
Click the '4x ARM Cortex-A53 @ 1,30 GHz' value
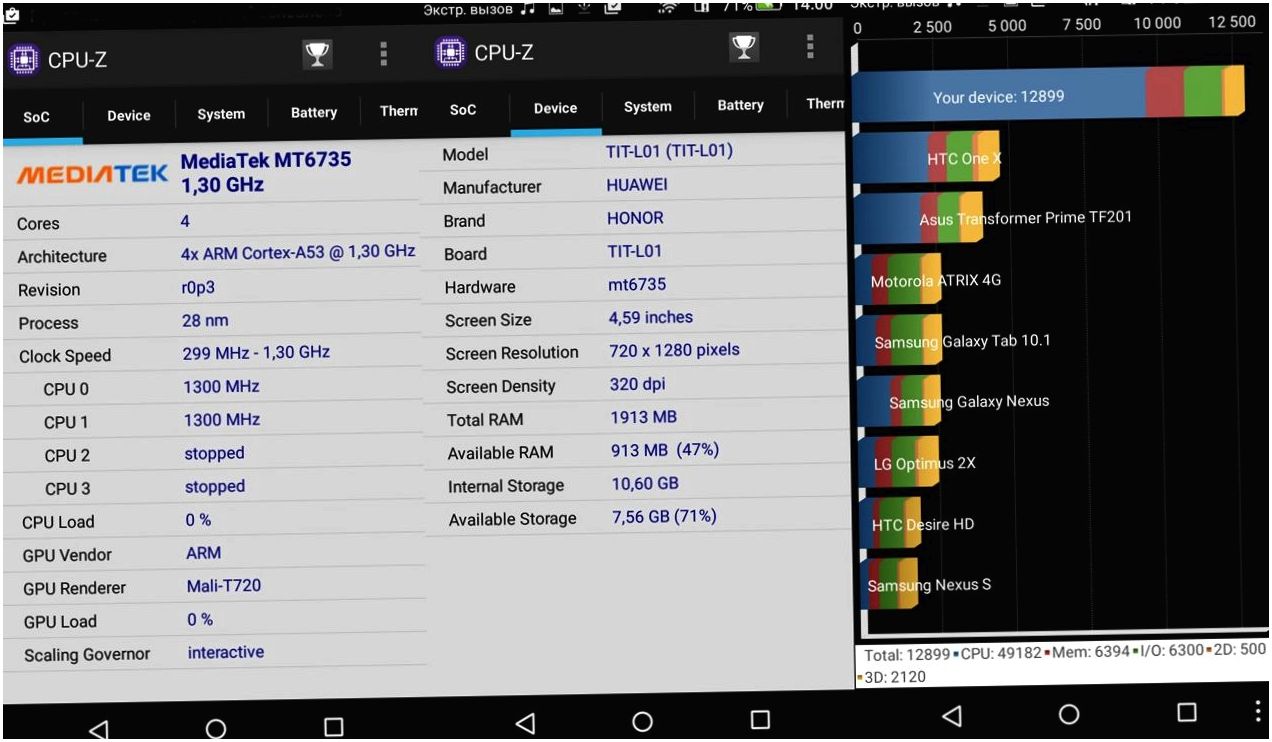point(298,253)
